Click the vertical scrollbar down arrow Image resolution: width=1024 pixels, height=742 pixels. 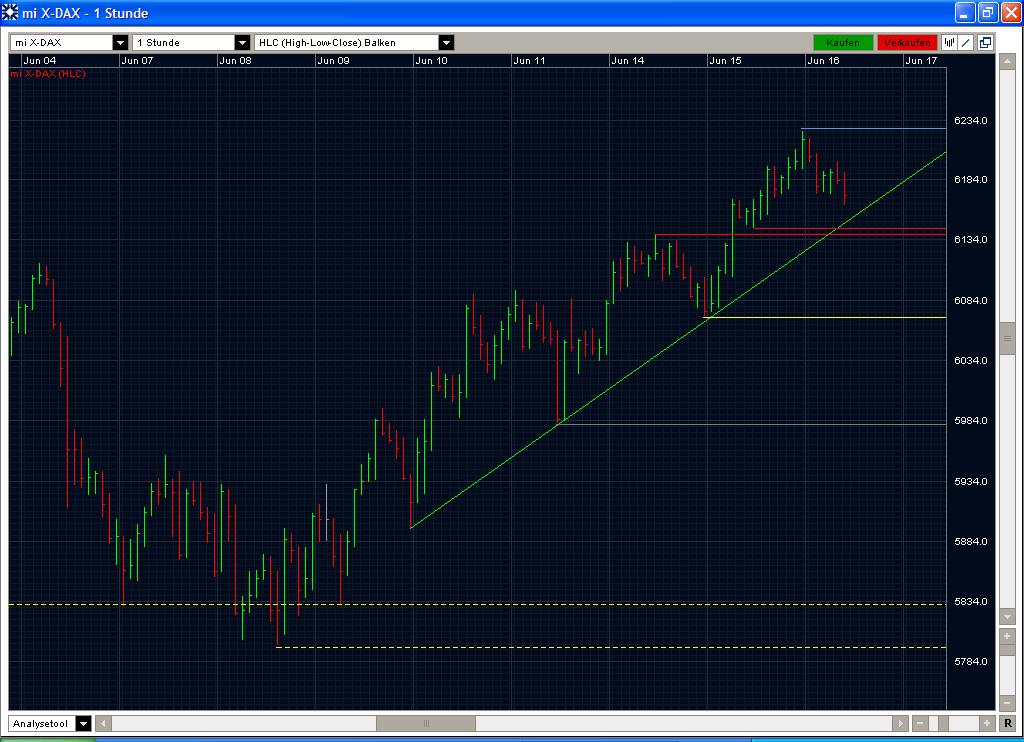point(1007,617)
